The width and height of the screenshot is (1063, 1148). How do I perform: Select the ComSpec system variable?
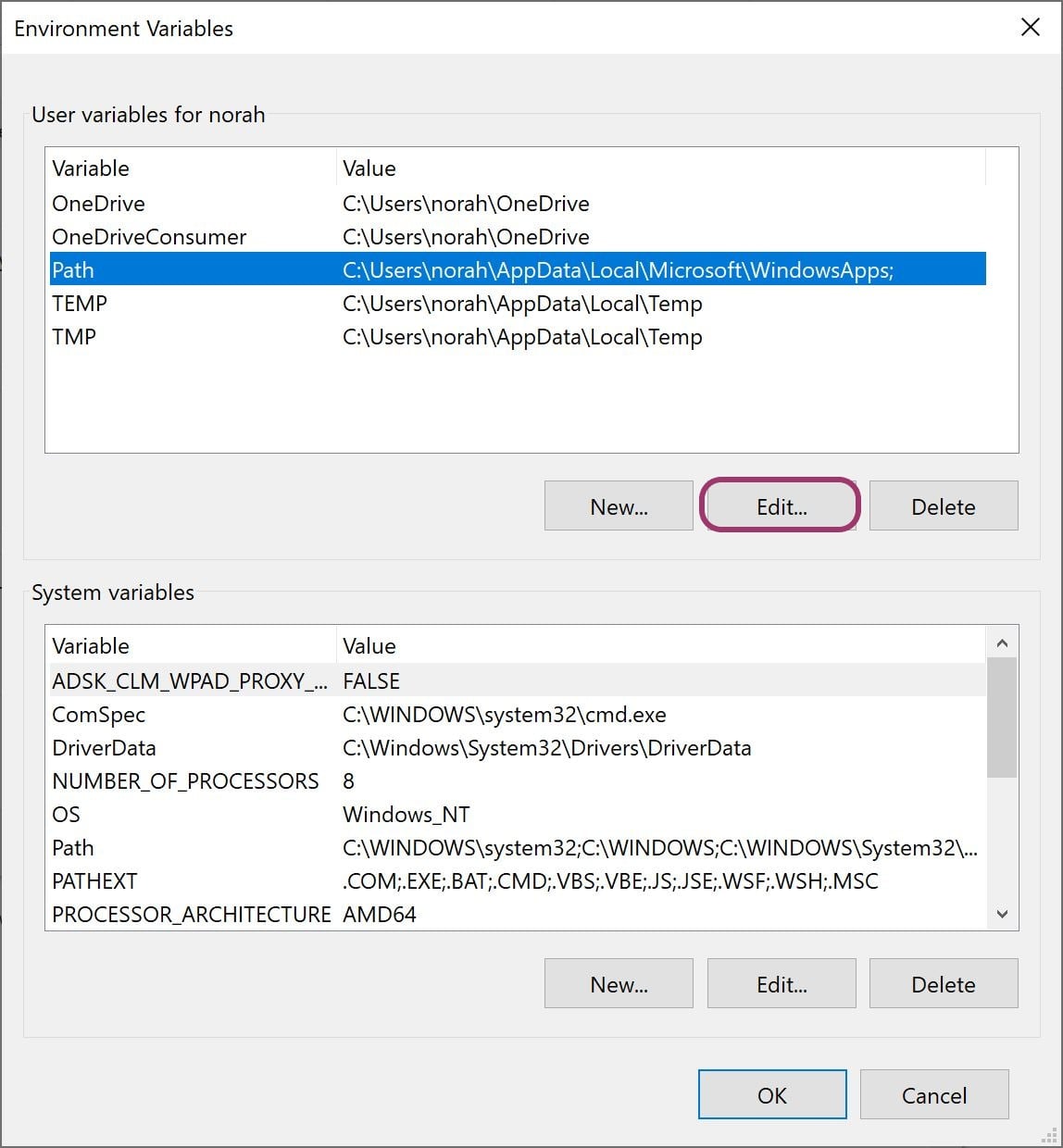[x=518, y=714]
